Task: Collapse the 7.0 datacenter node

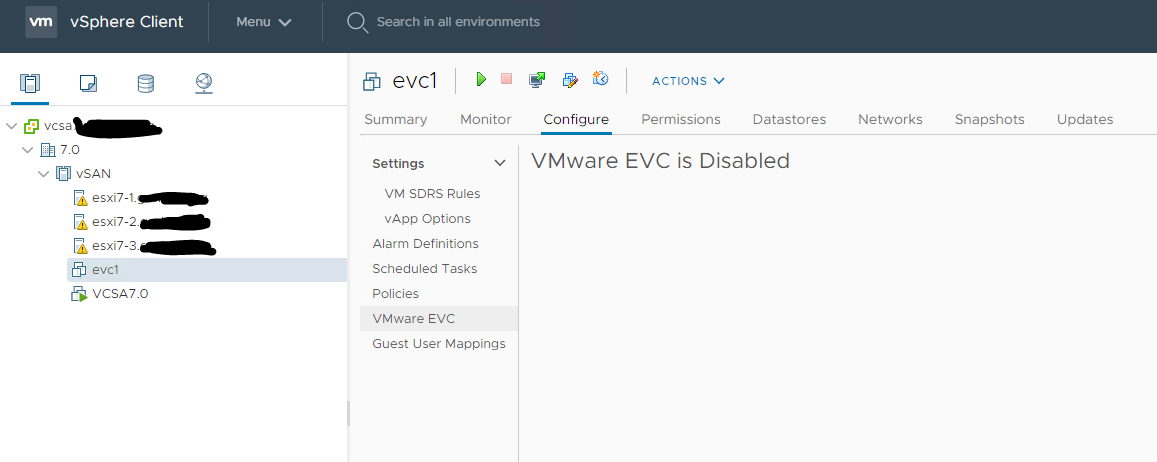Action: pyautogui.click(x=28, y=150)
